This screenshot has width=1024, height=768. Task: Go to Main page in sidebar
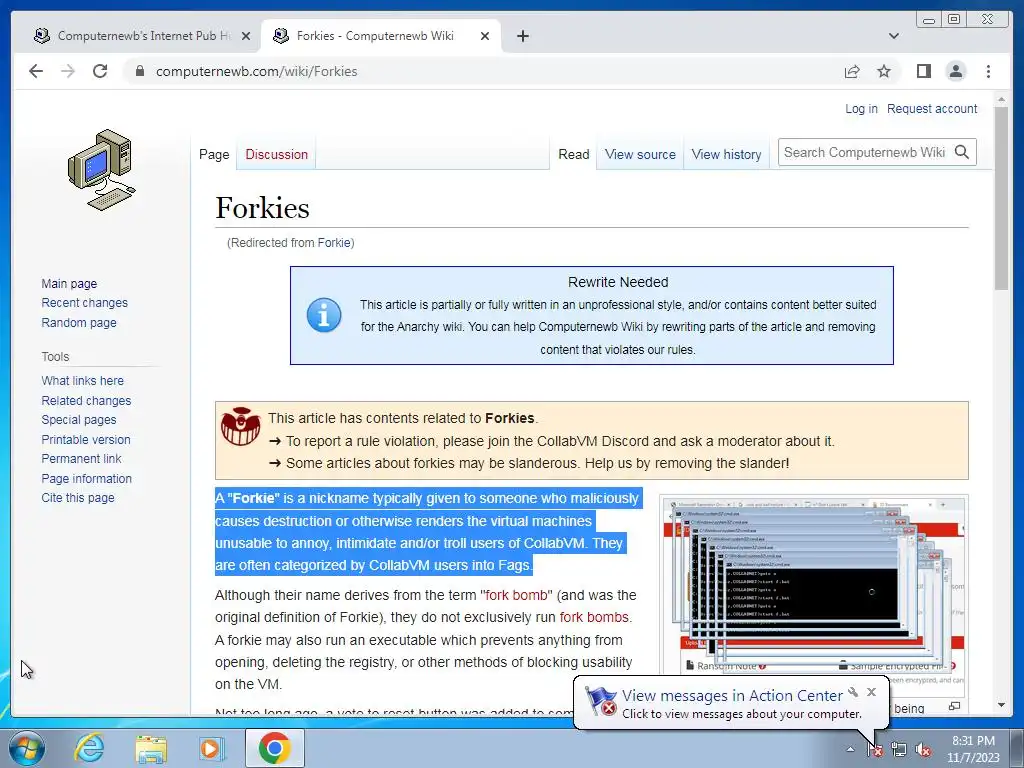[x=69, y=283]
